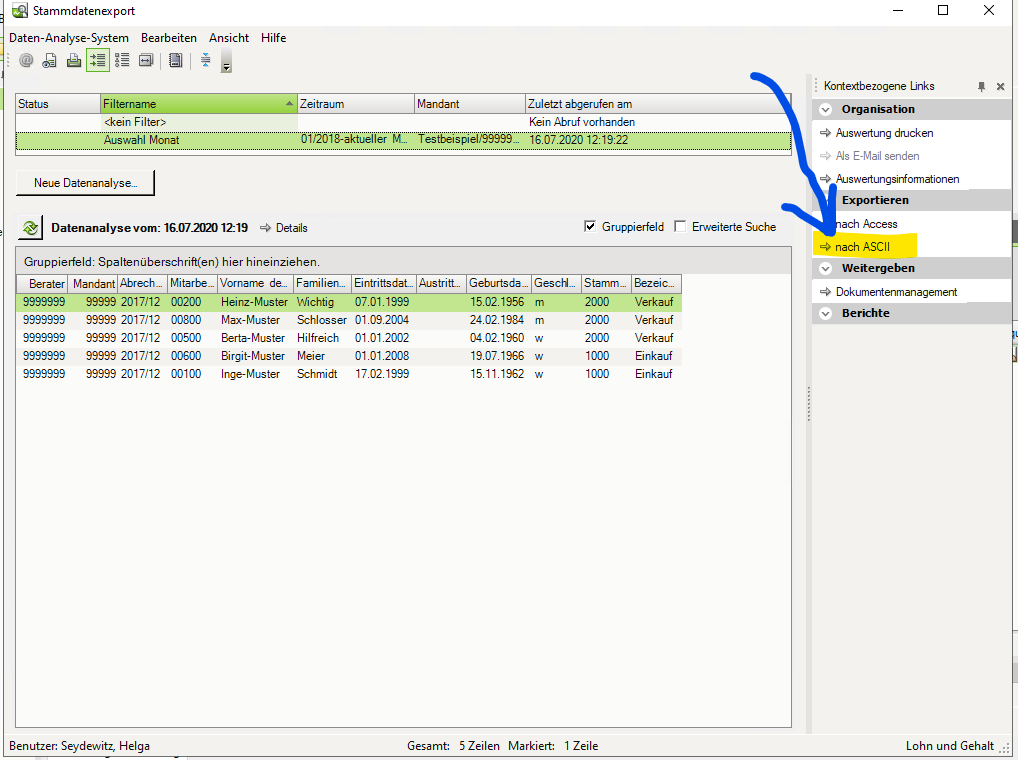Collapse the Organisation section

826,110
